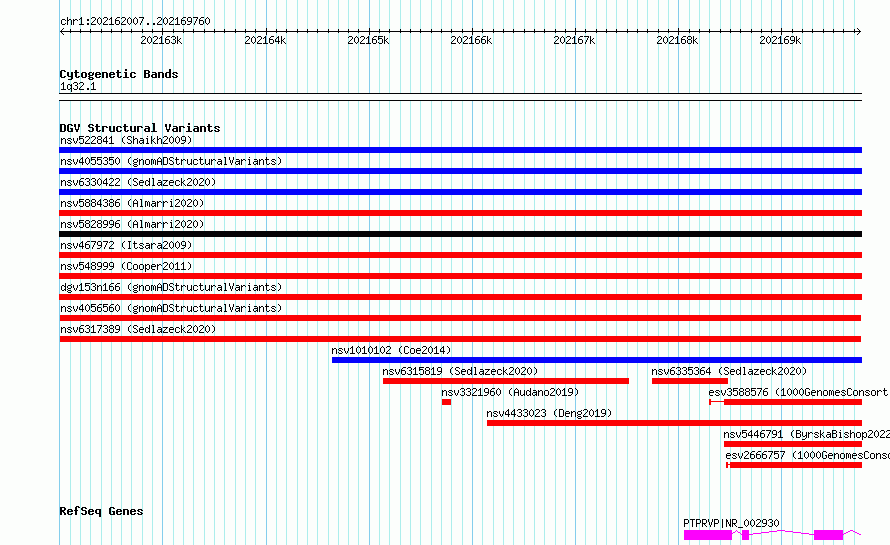Open the nsv4055350 gnomADStructuralVariants label
Screen dimensions: 890x545
tap(171, 161)
